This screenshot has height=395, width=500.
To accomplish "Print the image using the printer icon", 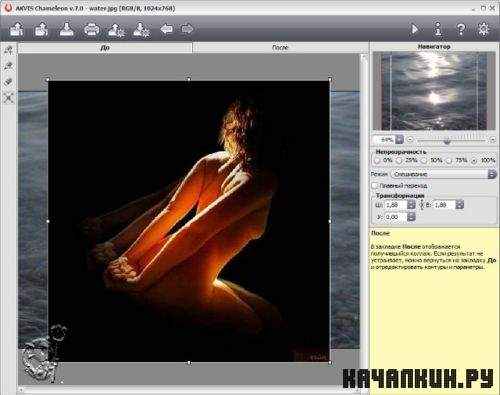I will 91,30.
